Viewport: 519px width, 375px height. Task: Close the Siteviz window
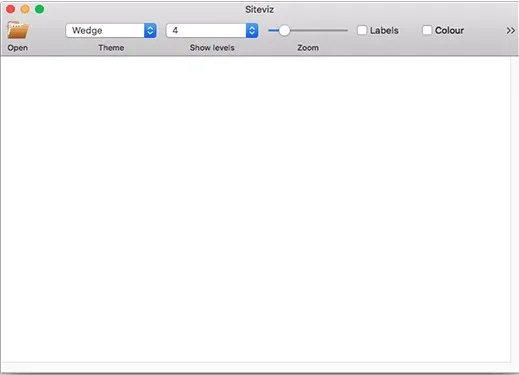[10, 9]
